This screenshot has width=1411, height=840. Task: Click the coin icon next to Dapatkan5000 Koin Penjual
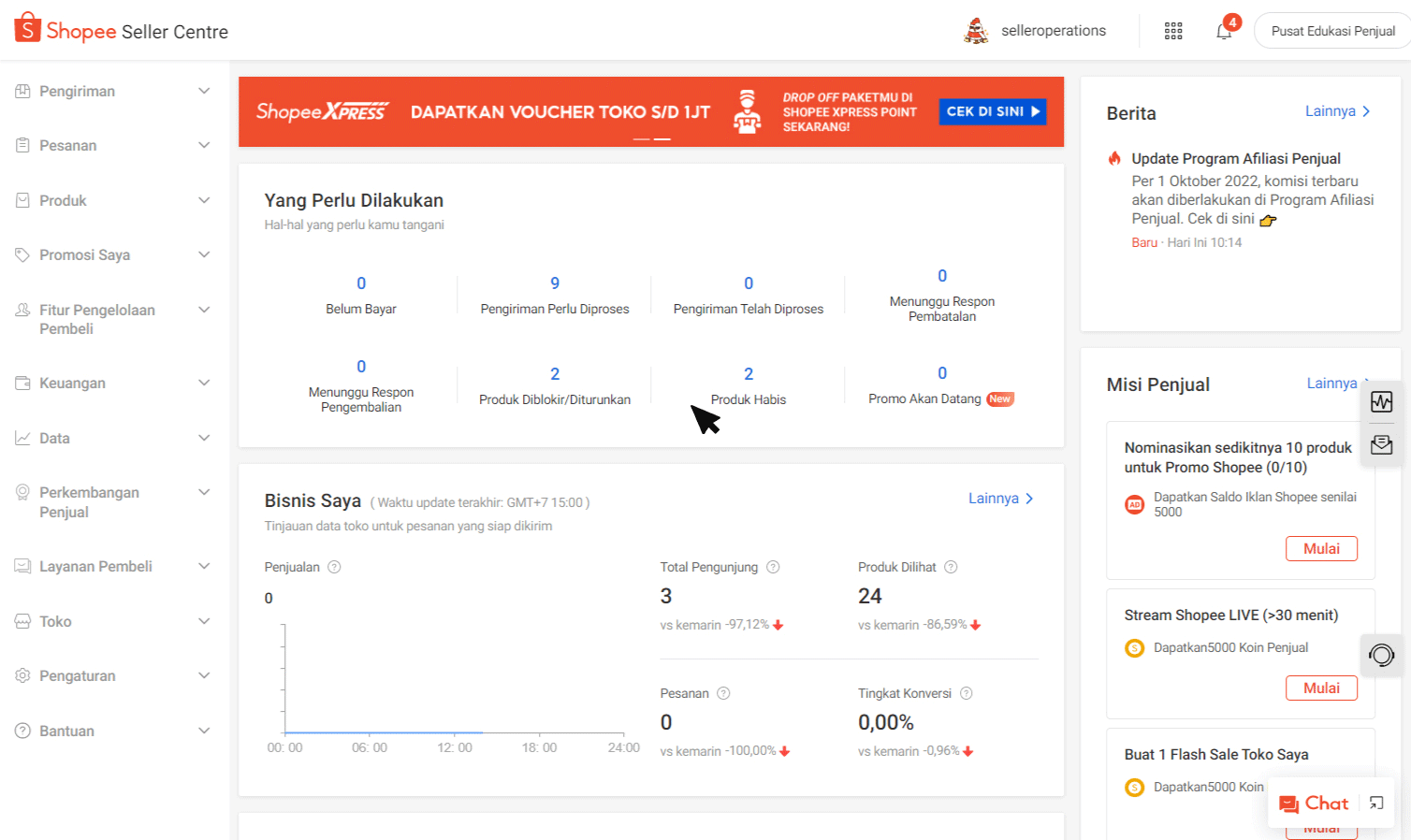(1134, 646)
